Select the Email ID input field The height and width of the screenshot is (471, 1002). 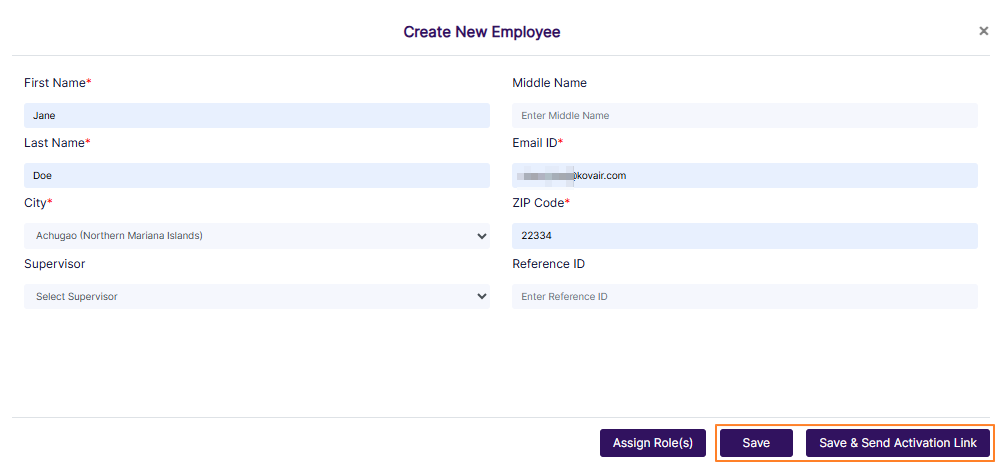click(744, 176)
